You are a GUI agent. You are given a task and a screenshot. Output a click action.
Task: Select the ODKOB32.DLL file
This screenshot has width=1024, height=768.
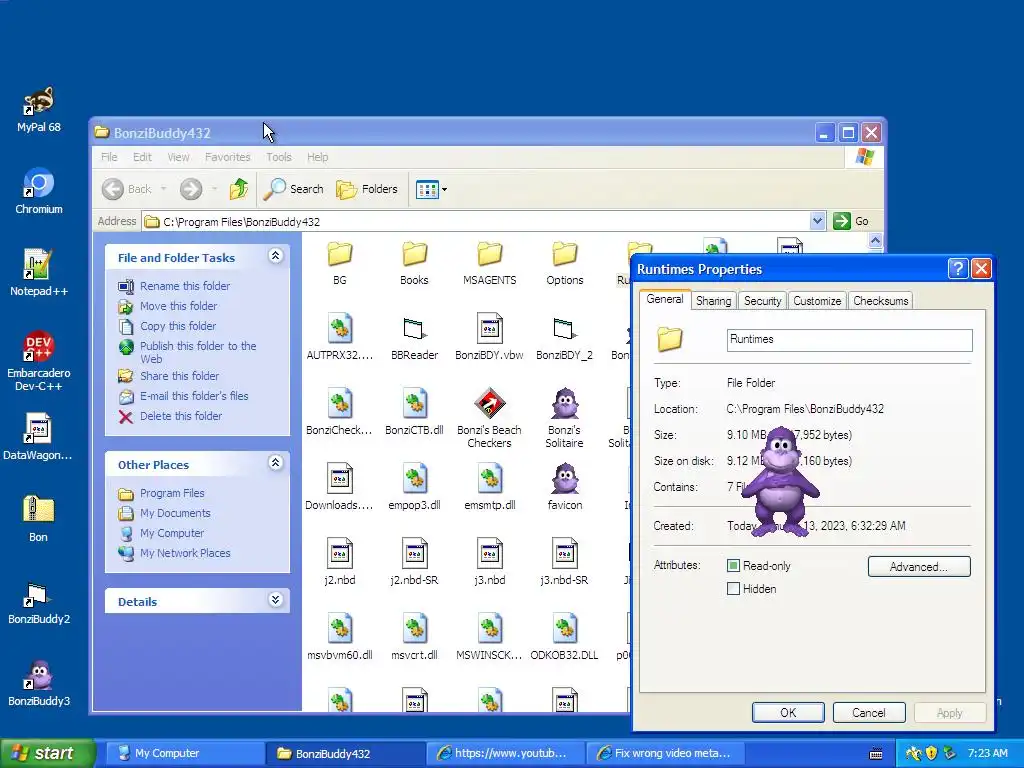(x=564, y=637)
